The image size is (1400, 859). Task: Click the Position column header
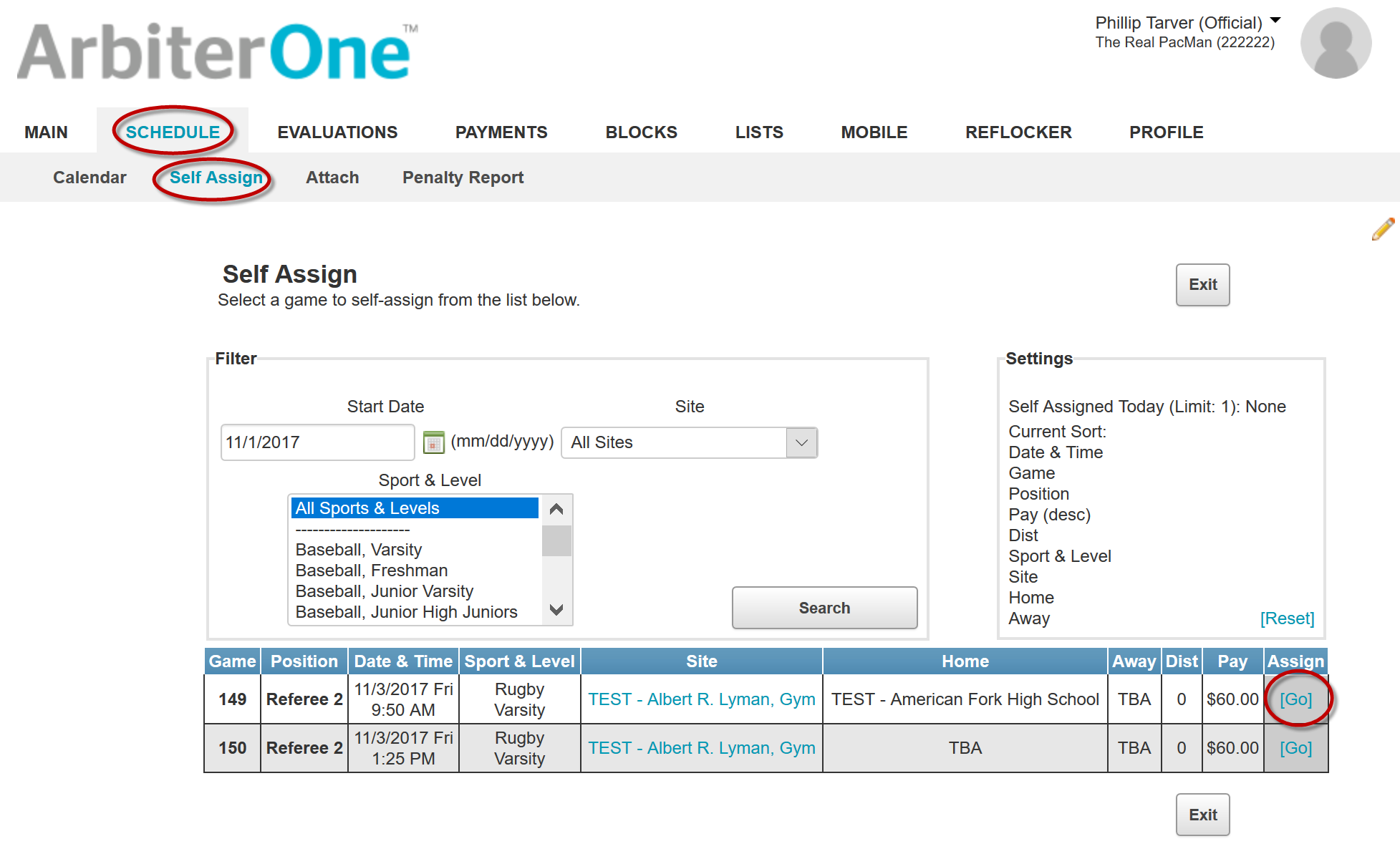tap(304, 661)
